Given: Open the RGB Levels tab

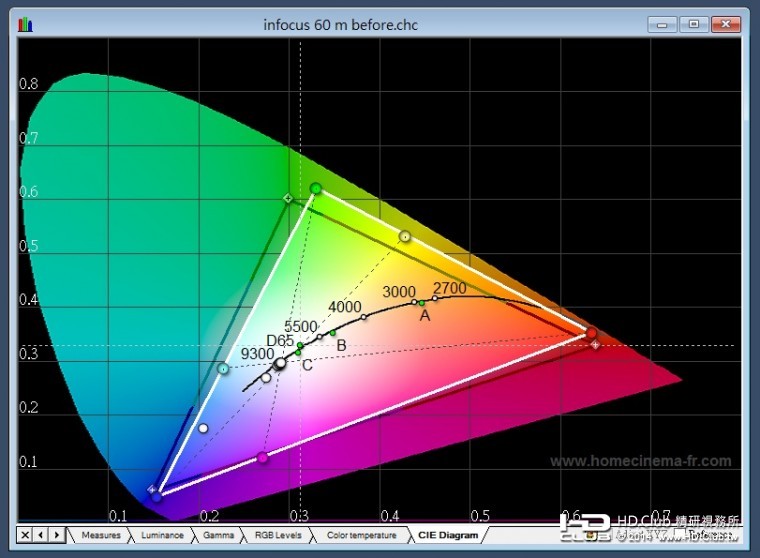Looking at the screenshot, I should (277, 535).
